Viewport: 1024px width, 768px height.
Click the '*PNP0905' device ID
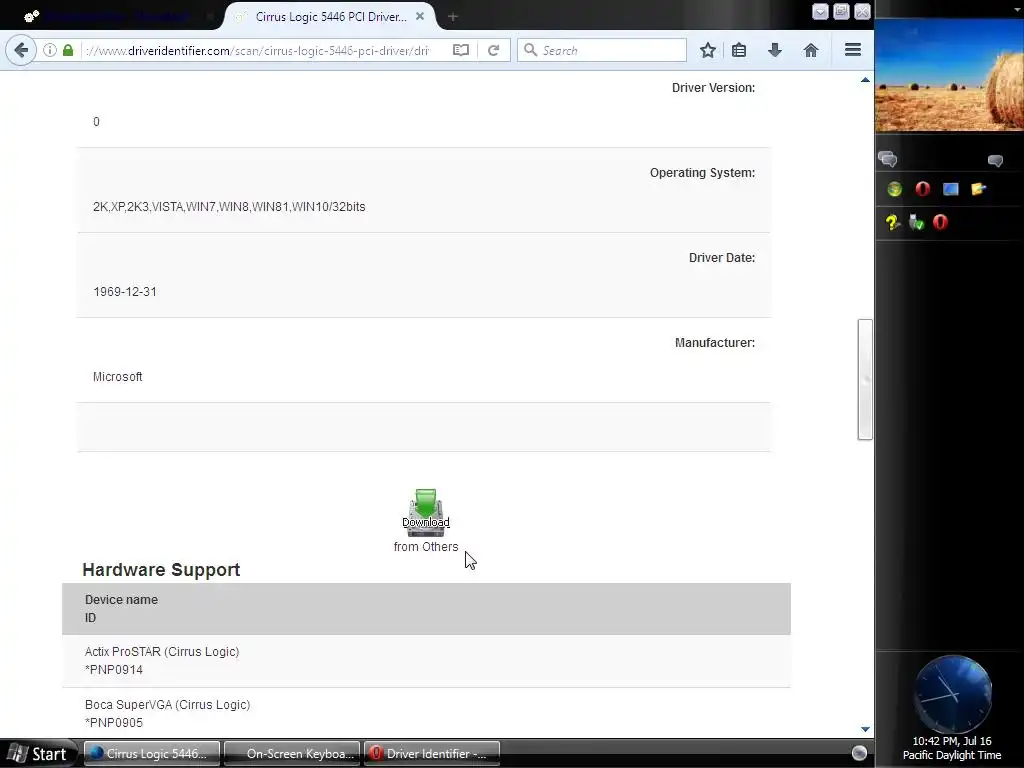tap(114, 722)
